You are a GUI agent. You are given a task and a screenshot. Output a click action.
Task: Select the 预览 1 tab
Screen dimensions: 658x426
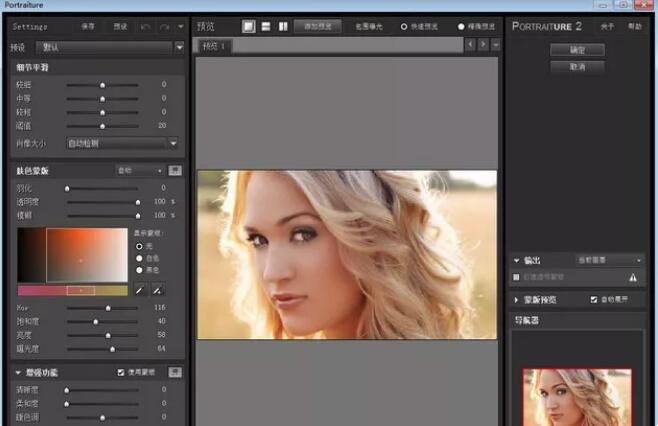215,46
